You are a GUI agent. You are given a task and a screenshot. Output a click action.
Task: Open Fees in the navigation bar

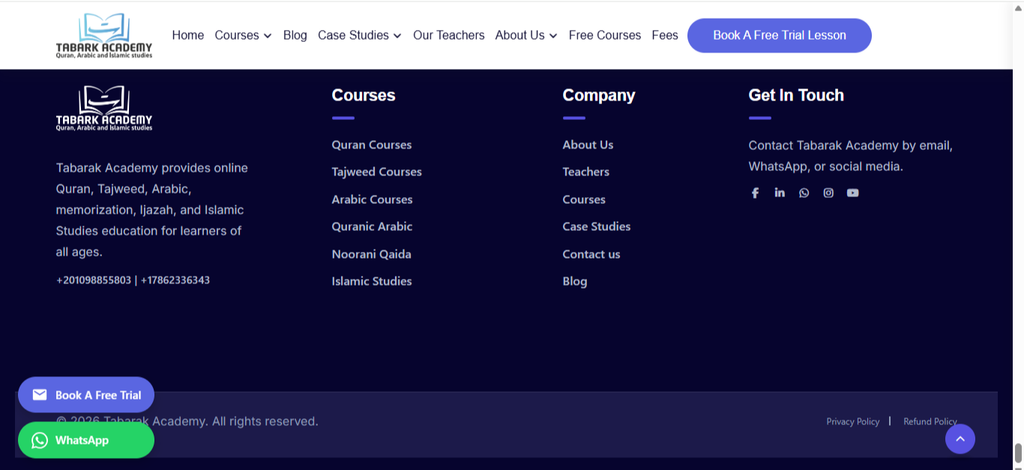pos(665,35)
